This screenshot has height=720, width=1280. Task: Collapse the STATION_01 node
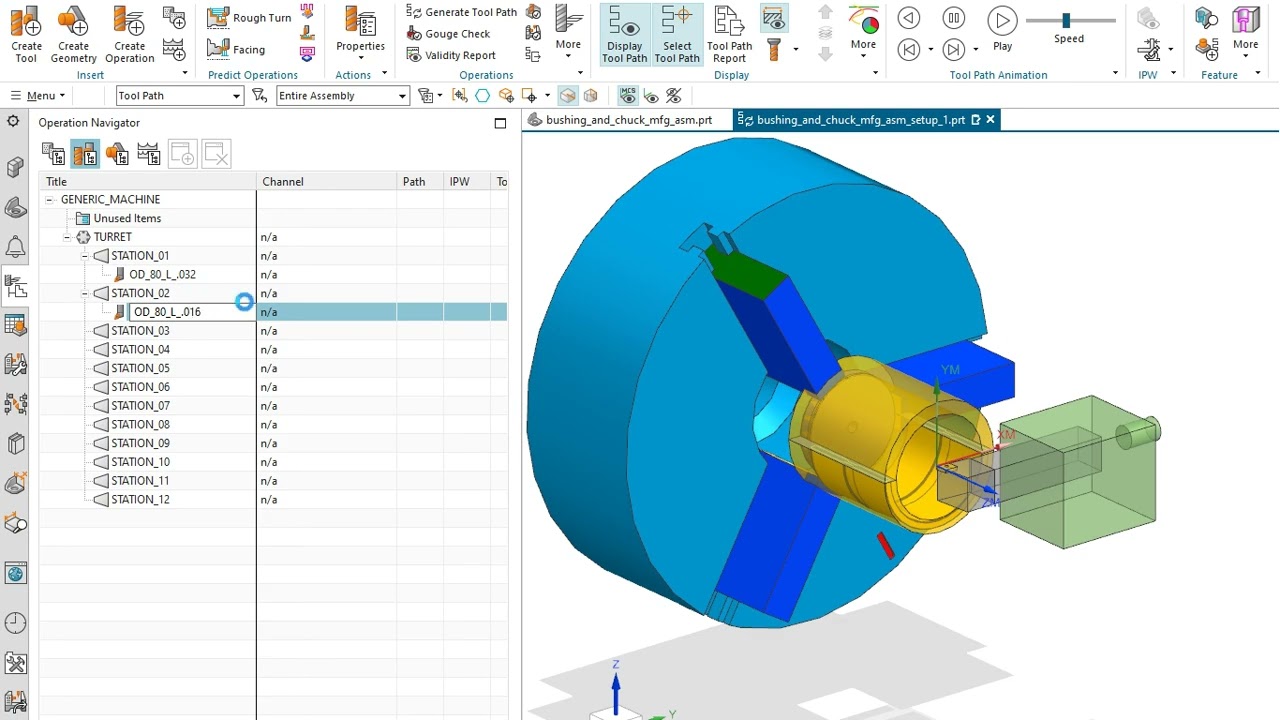point(85,256)
